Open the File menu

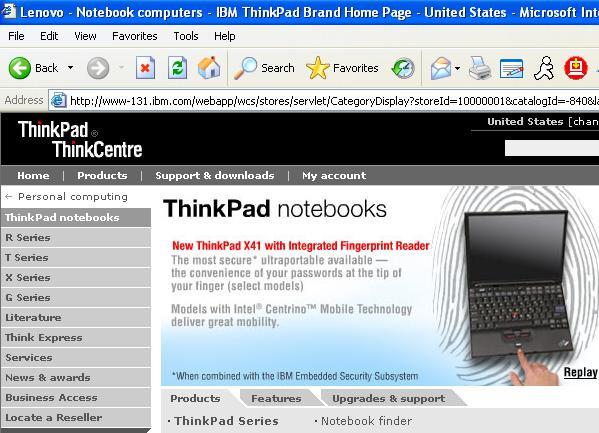16,36
